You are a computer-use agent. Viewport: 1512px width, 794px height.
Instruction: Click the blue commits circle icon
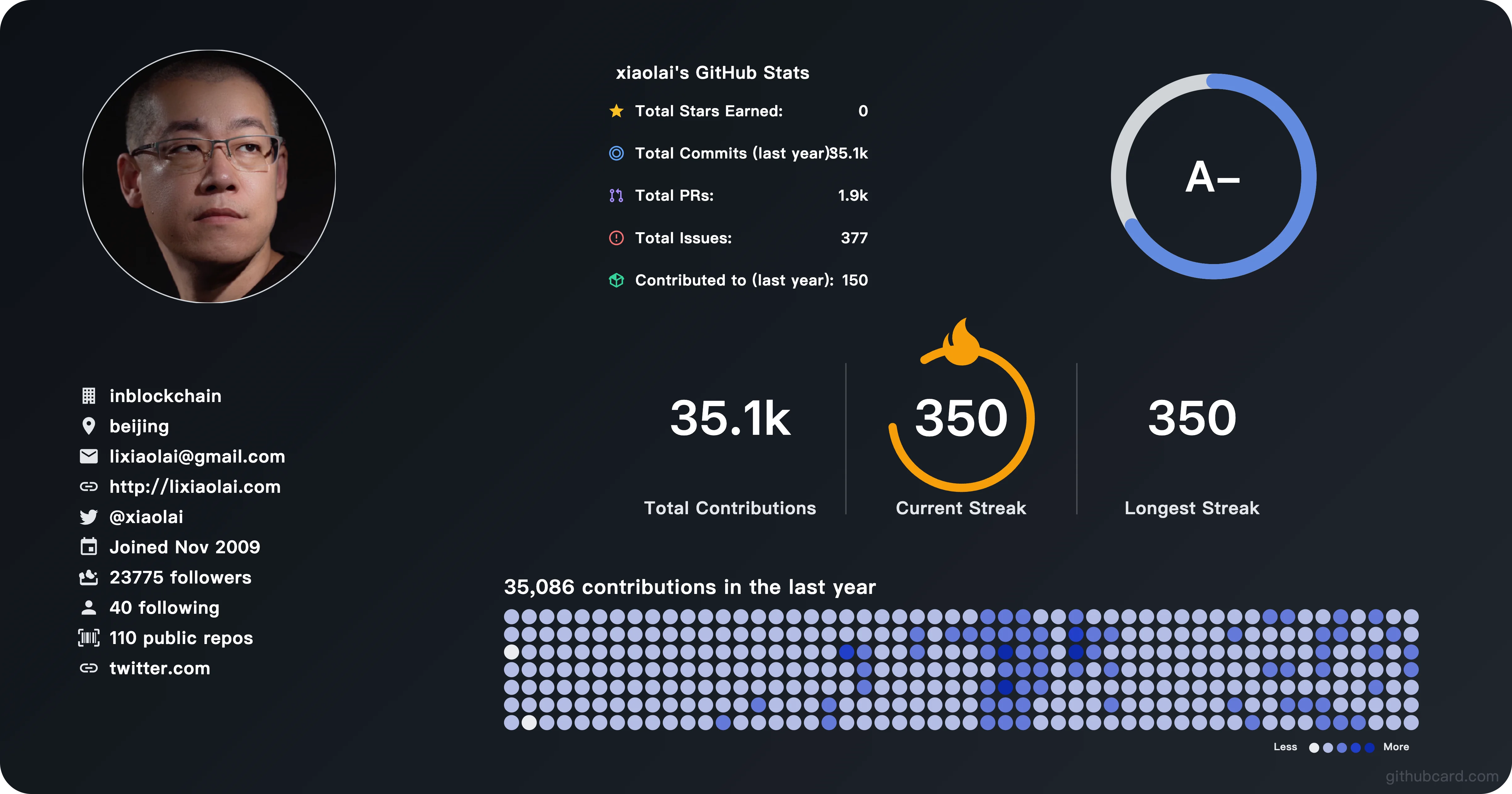[616, 153]
